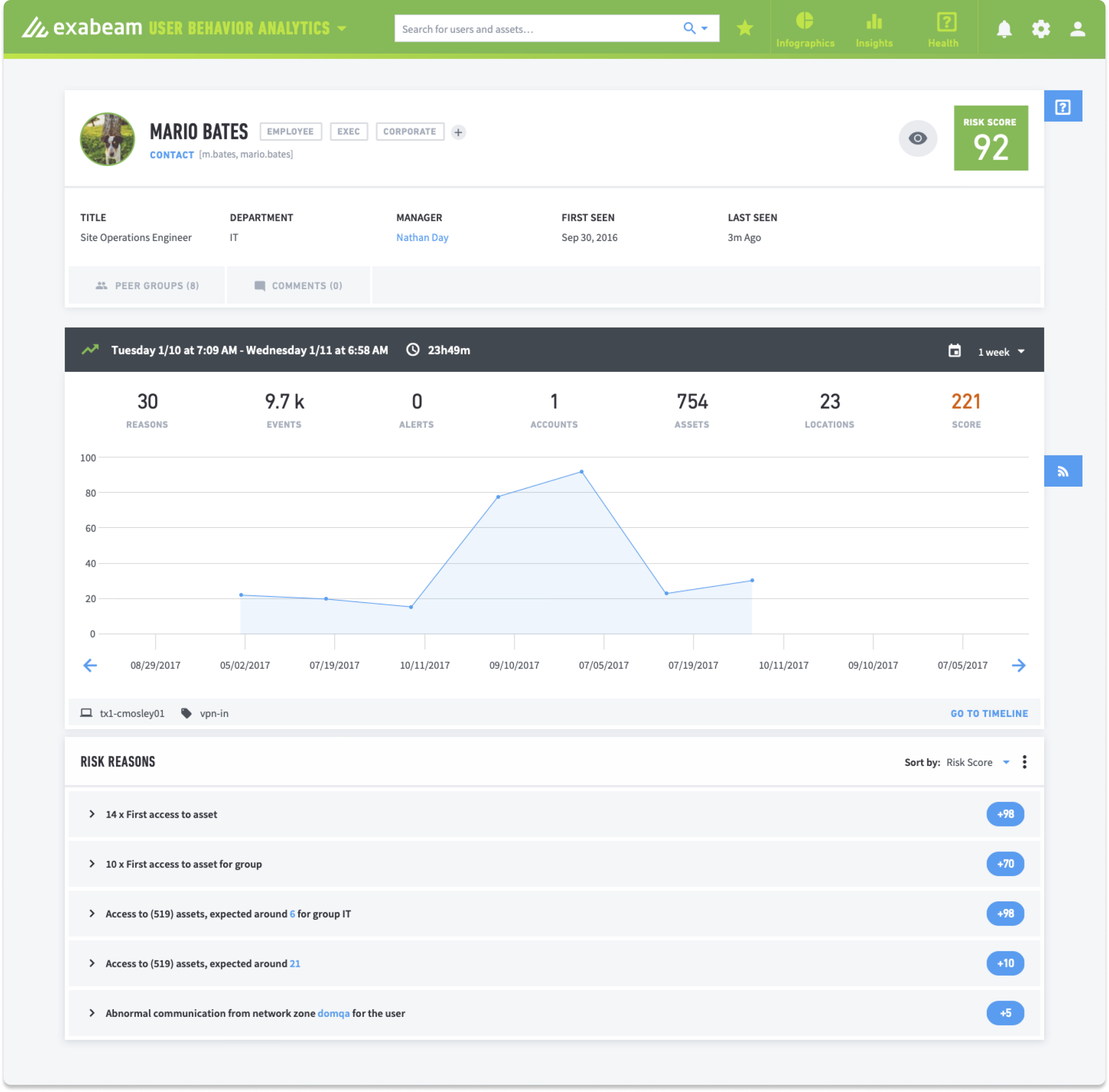Follow the Nathan Day manager link
Image resolution: width=1109 pixels, height=1092 pixels.
[x=422, y=237]
